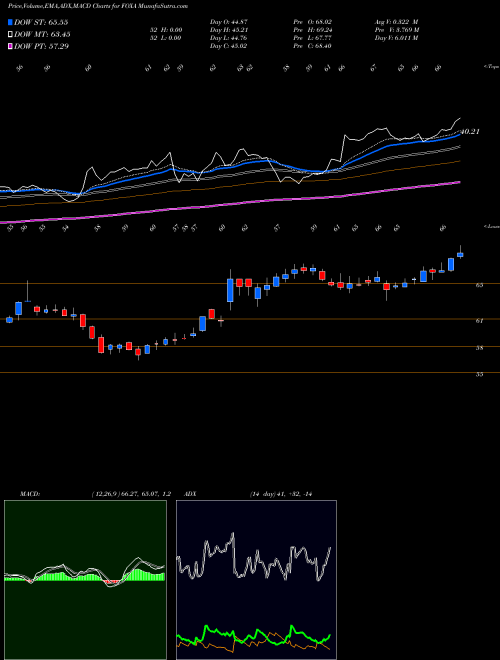This screenshot has height=660, width=500.
Task: Click the 'Day O: 44.87' value
Action: click(228, 22)
